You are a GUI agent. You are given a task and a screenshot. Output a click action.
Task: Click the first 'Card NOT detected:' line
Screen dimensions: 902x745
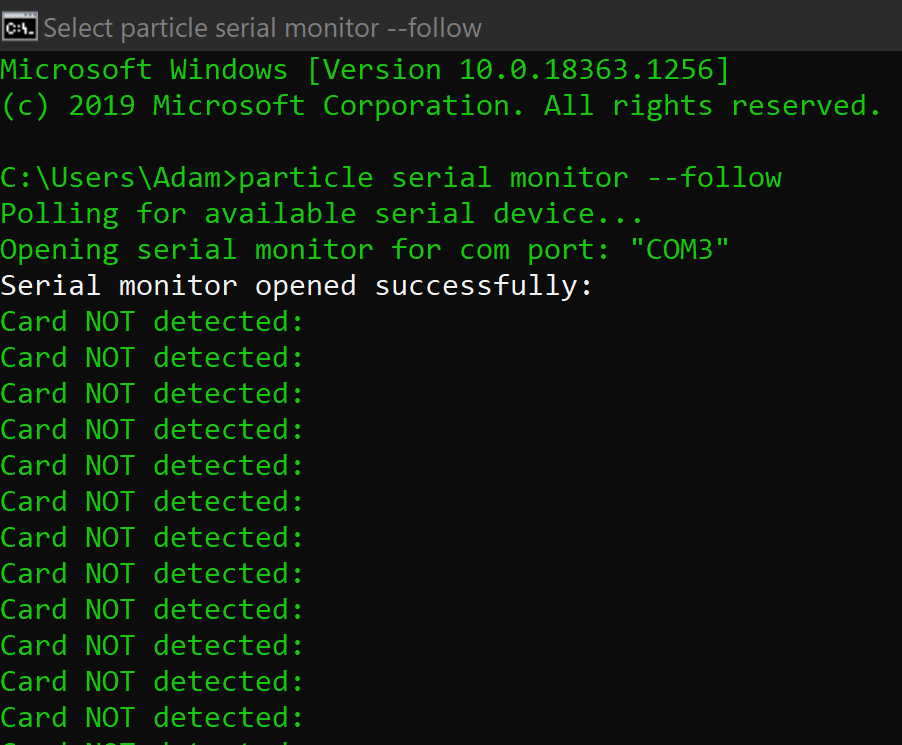[152, 322]
